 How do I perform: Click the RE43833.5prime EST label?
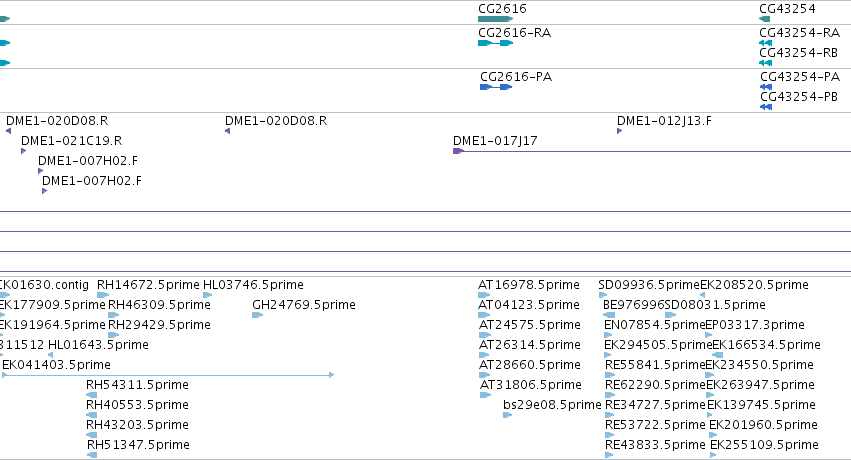pyautogui.click(x=655, y=445)
